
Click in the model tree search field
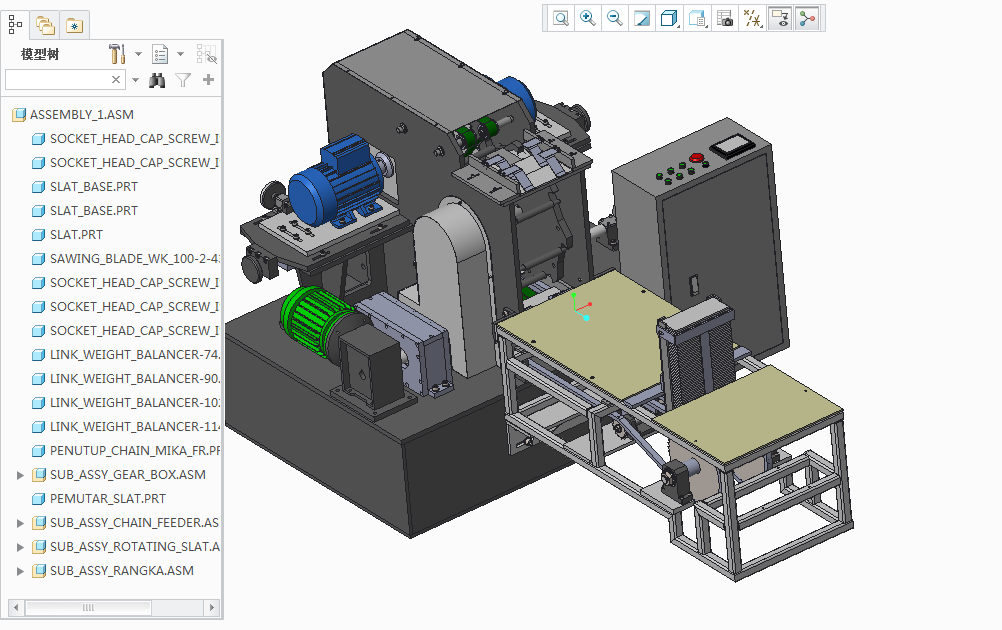[x=57, y=80]
